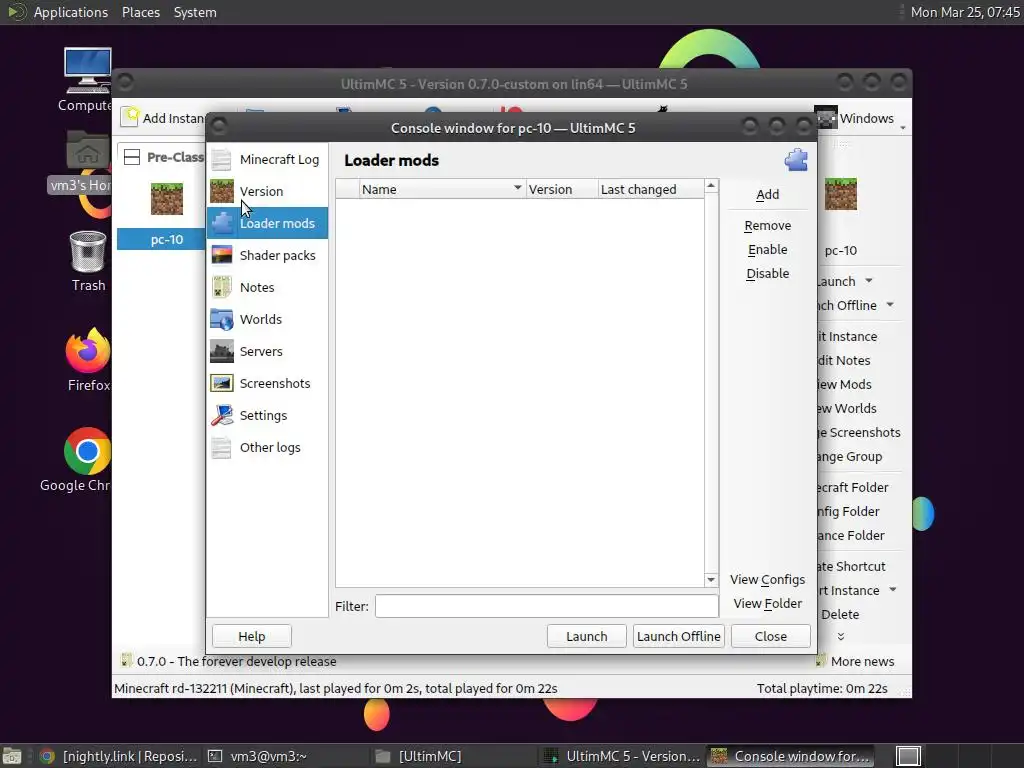Click the Shader packs sunset icon
This screenshot has height=768, width=1024.
click(221, 255)
